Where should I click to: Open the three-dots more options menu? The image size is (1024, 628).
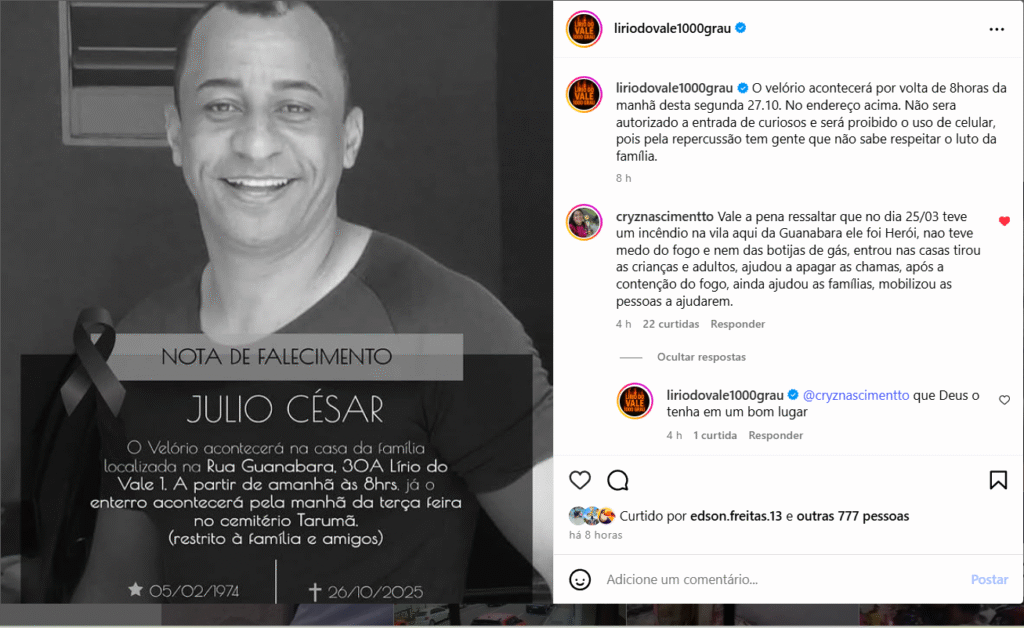pyautogui.click(x=997, y=29)
